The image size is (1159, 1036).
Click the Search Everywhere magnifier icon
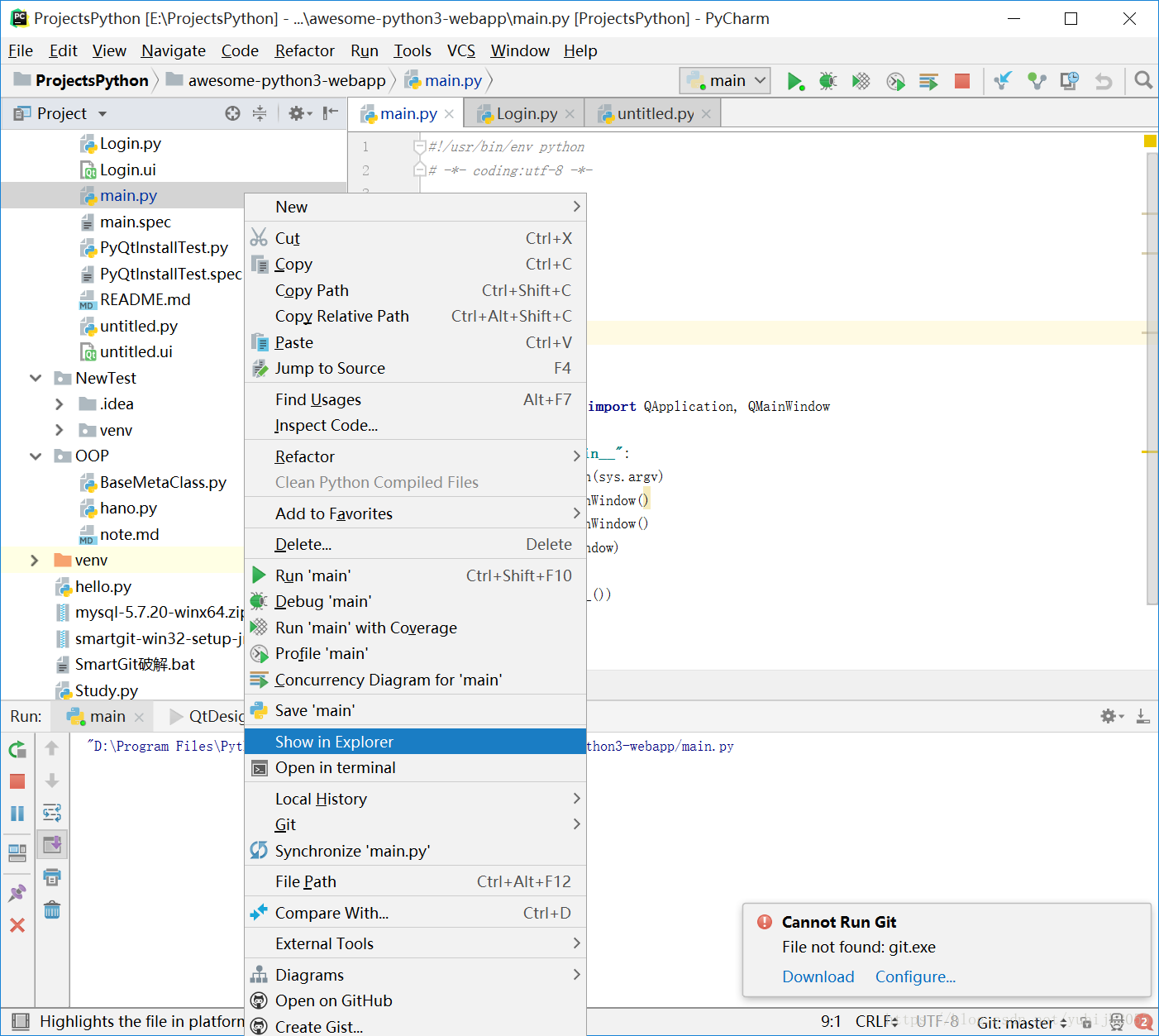[x=1143, y=80]
